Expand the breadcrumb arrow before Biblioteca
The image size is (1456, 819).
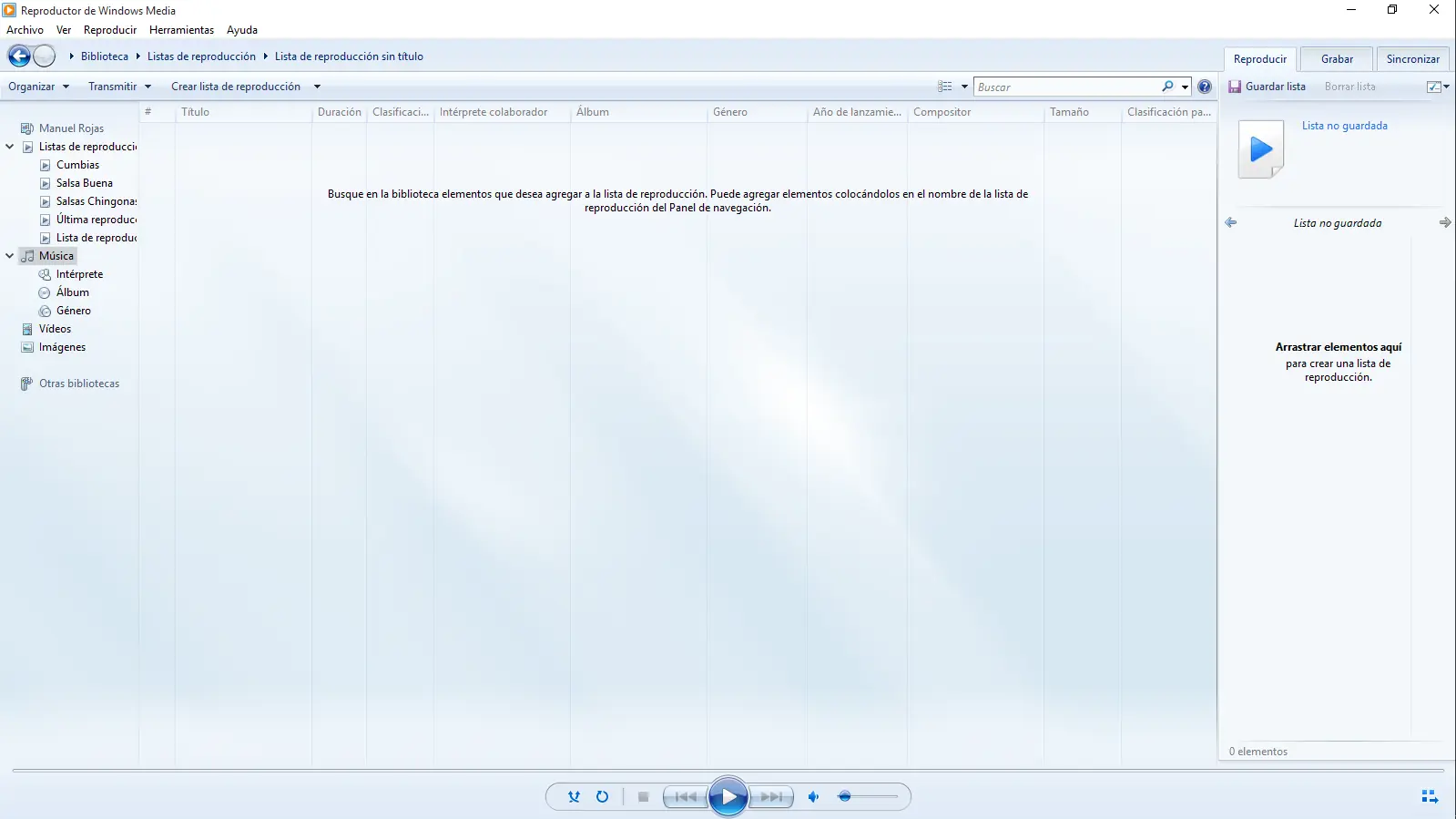71,56
